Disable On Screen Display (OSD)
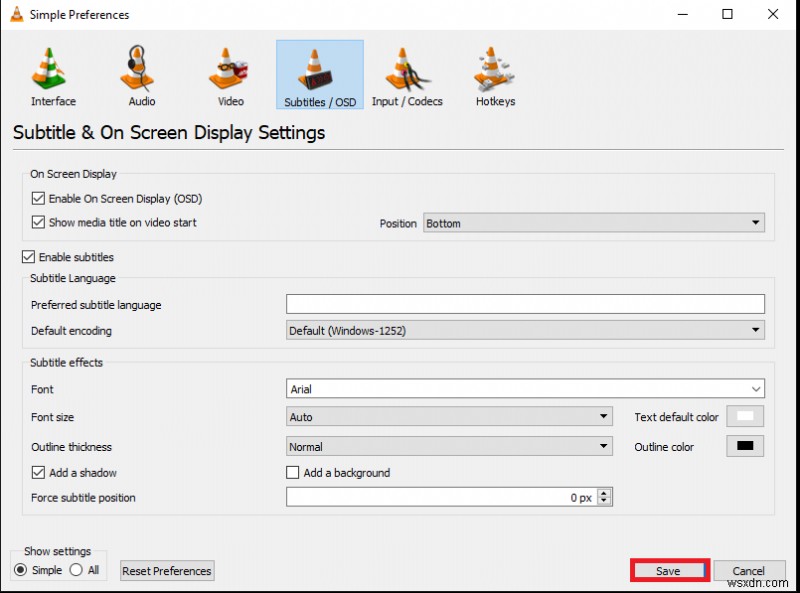 (x=37, y=198)
